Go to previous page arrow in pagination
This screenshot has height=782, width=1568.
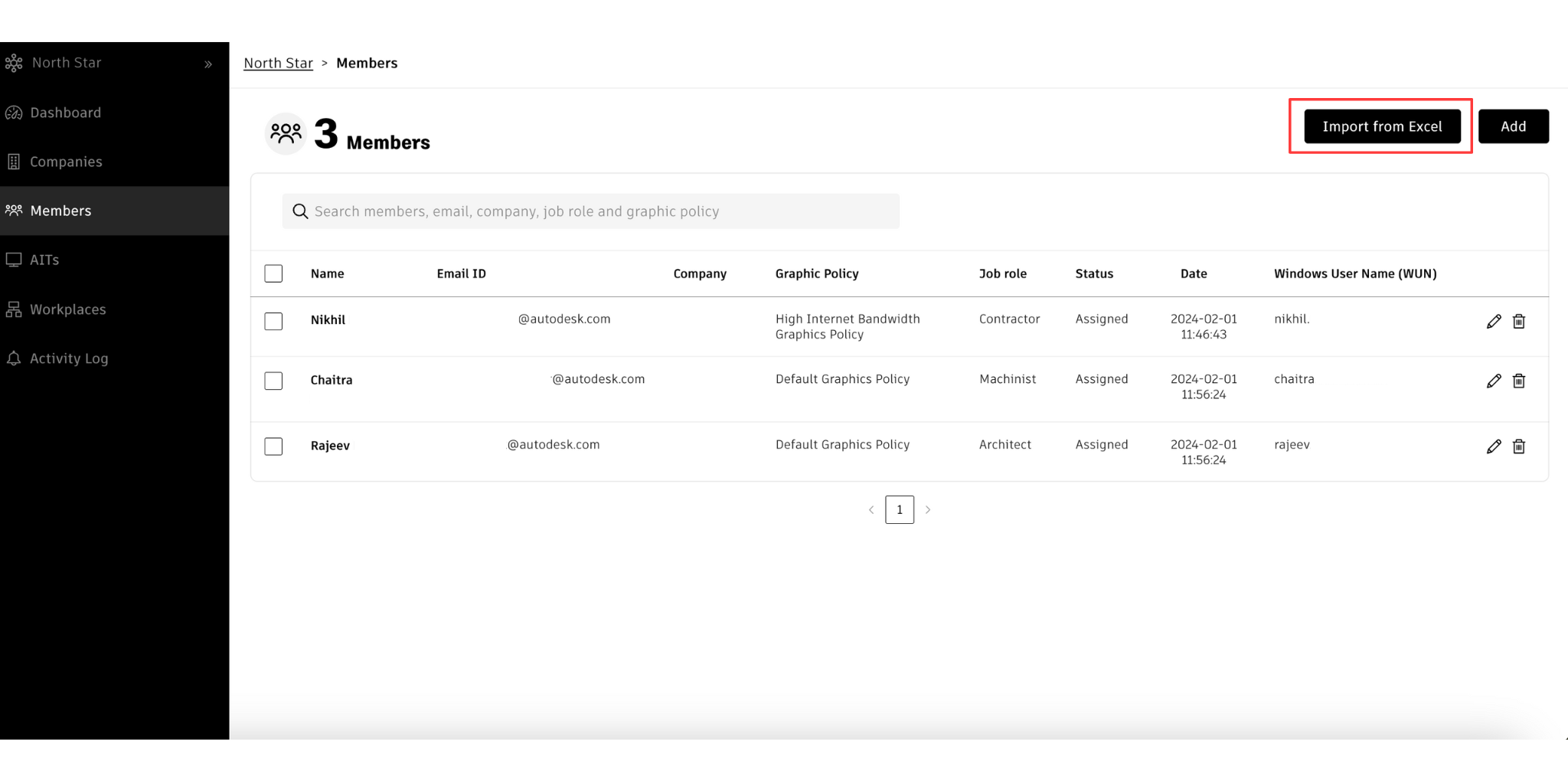point(871,510)
